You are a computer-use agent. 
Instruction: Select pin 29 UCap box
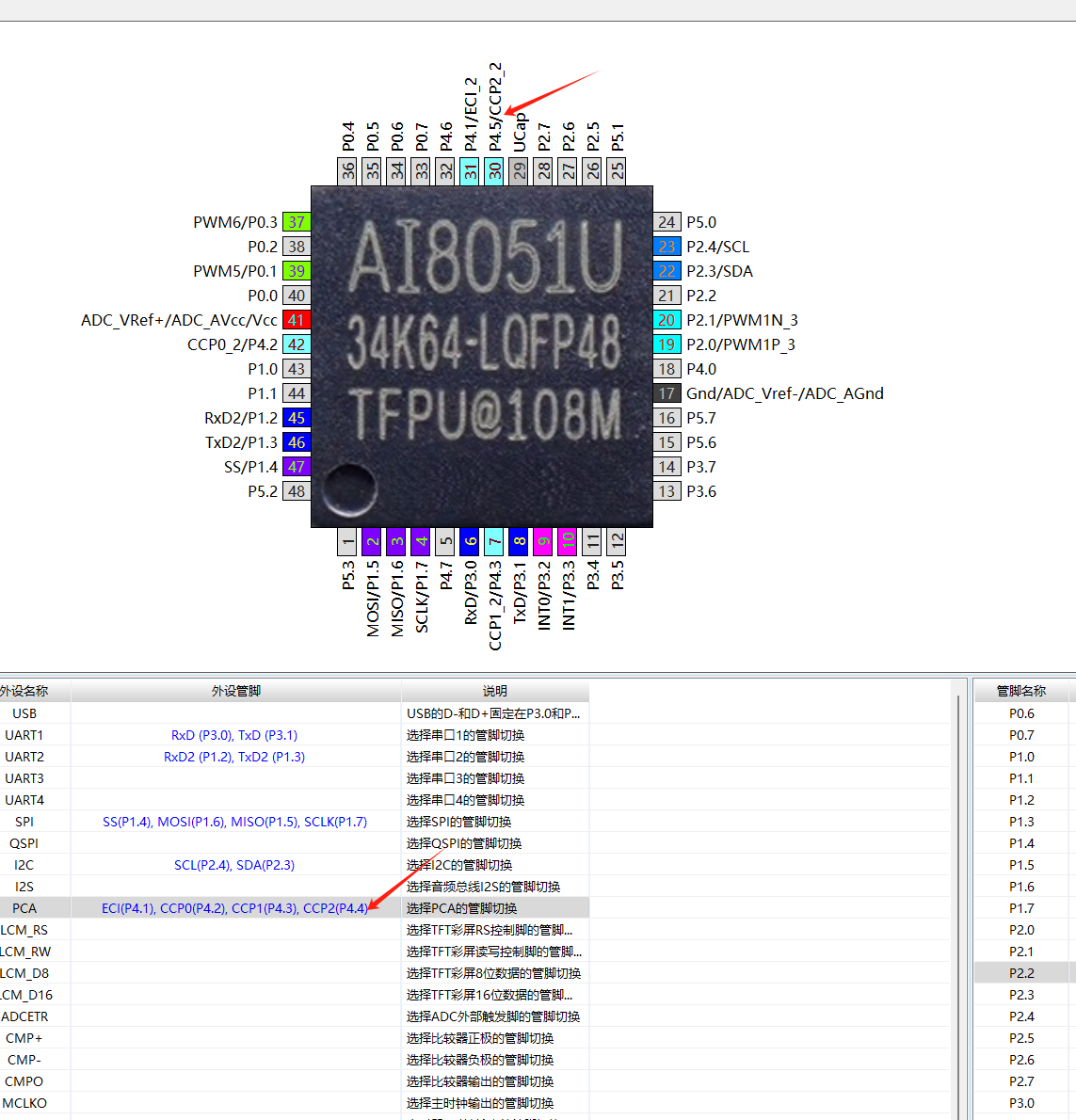519,171
